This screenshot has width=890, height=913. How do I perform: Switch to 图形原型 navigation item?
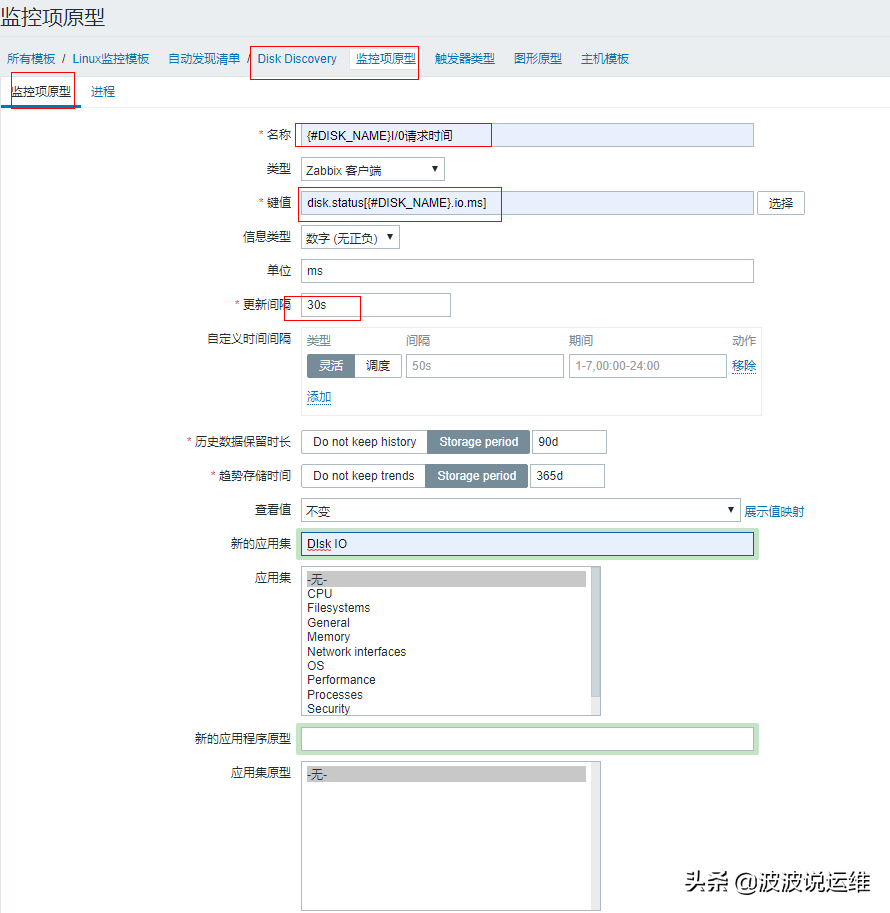coord(538,59)
